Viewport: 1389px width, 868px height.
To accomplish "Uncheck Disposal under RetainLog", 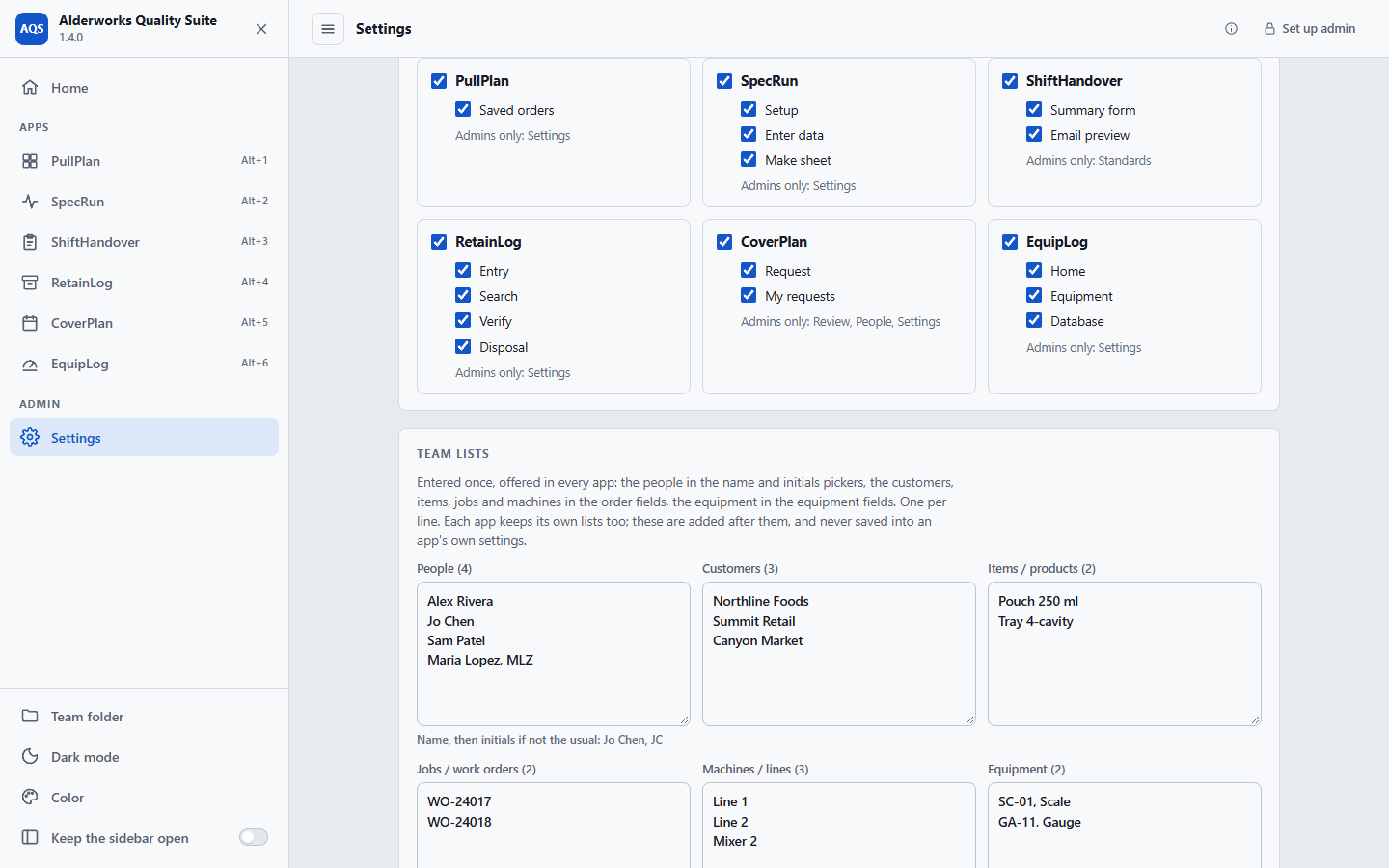I will point(463,346).
